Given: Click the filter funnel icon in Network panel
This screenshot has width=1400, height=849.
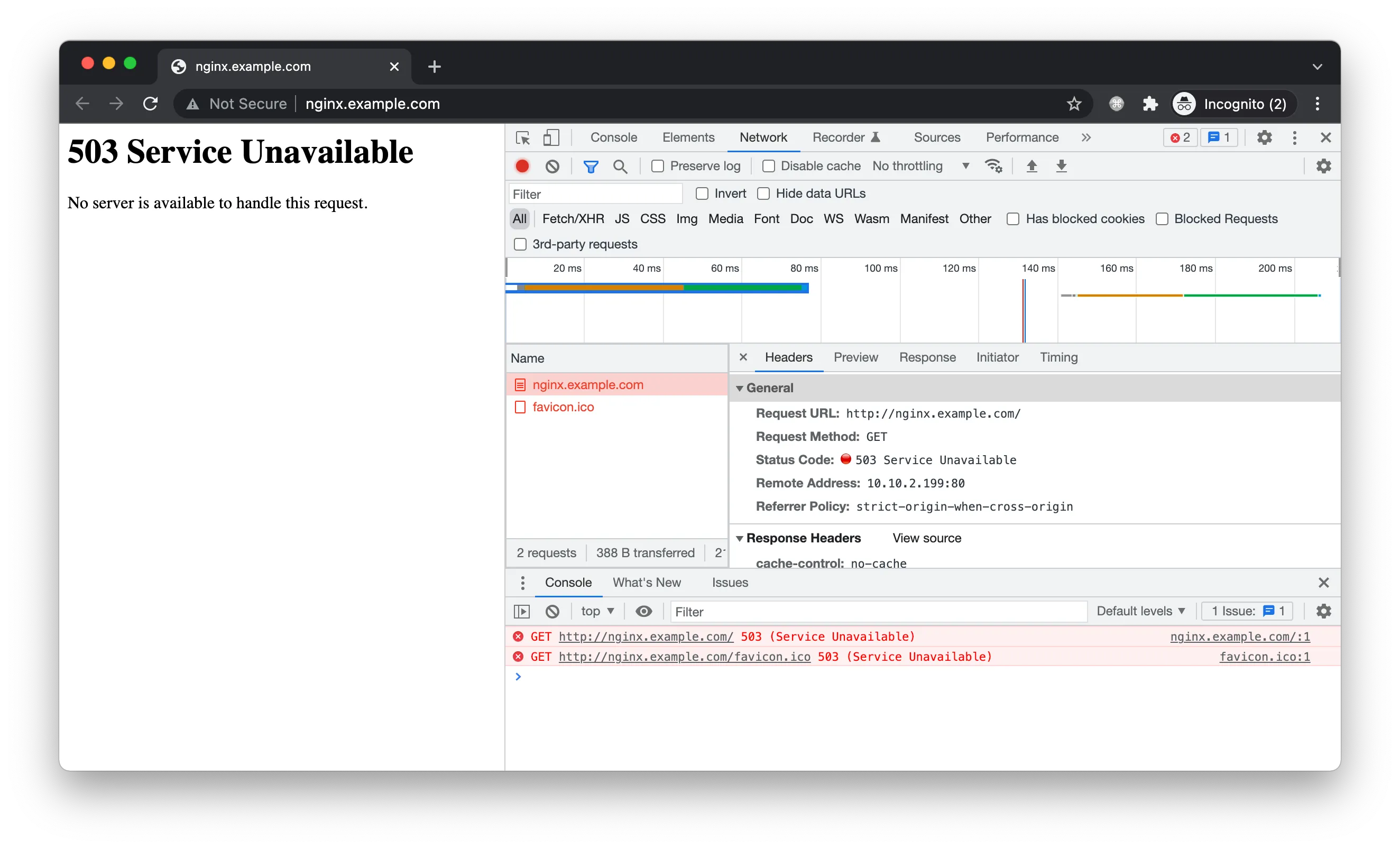Looking at the screenshot, I should click(x=591, y=165).
